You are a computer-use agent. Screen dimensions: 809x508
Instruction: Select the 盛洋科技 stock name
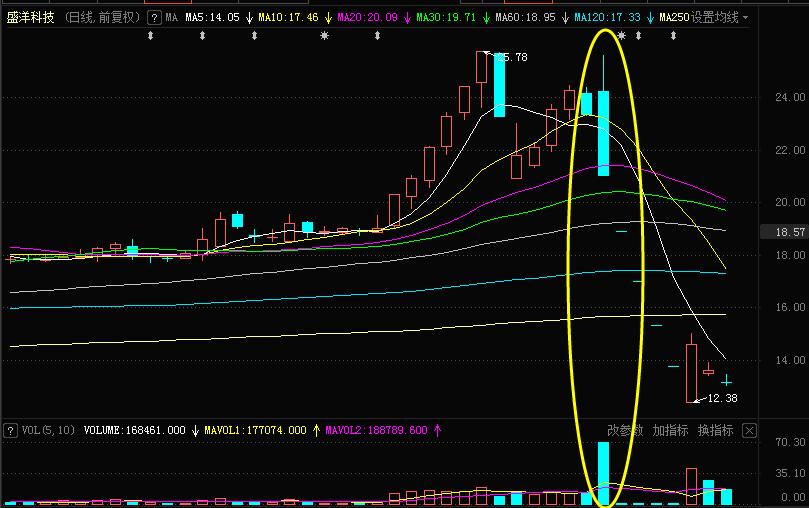[x=30, y=18]
